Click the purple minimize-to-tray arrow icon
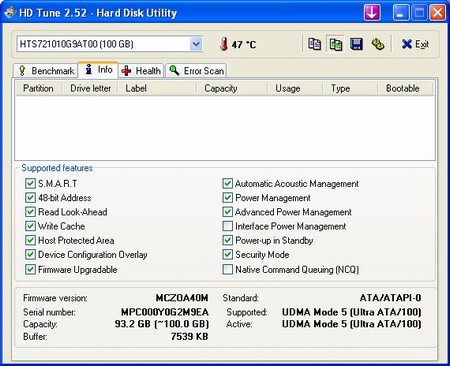This screenshot has height=366, width=450. coord(372,13)
